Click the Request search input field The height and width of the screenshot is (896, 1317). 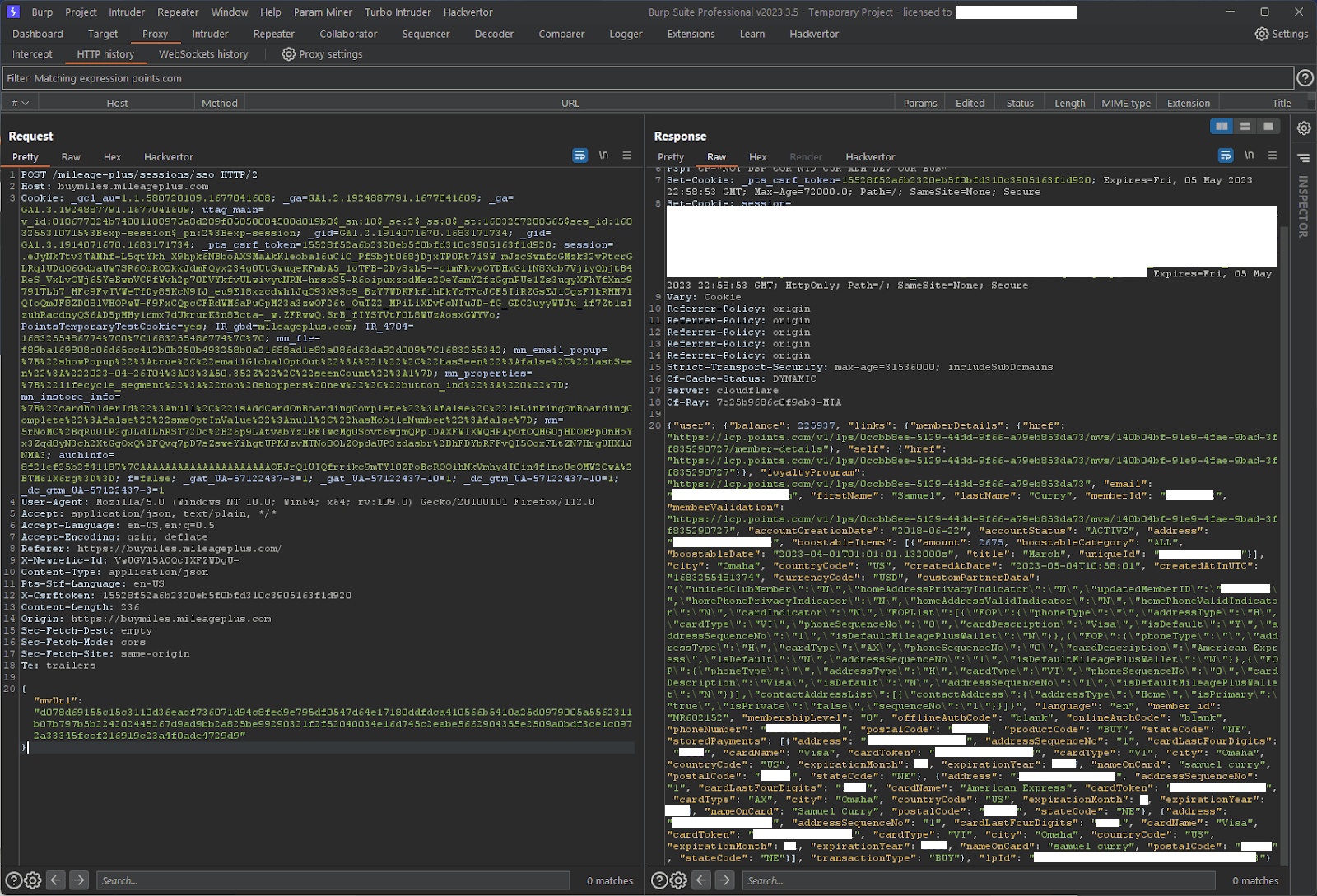333,880
